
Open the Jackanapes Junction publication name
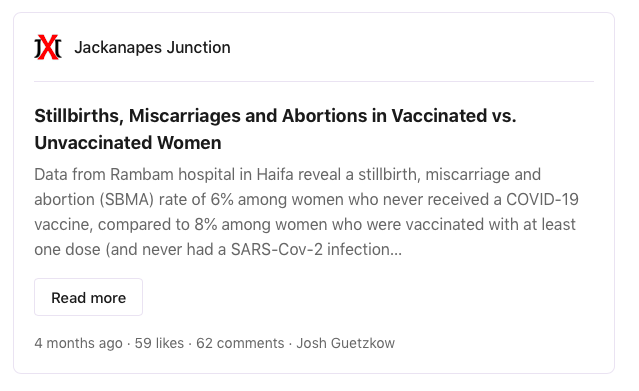[152, 47]
